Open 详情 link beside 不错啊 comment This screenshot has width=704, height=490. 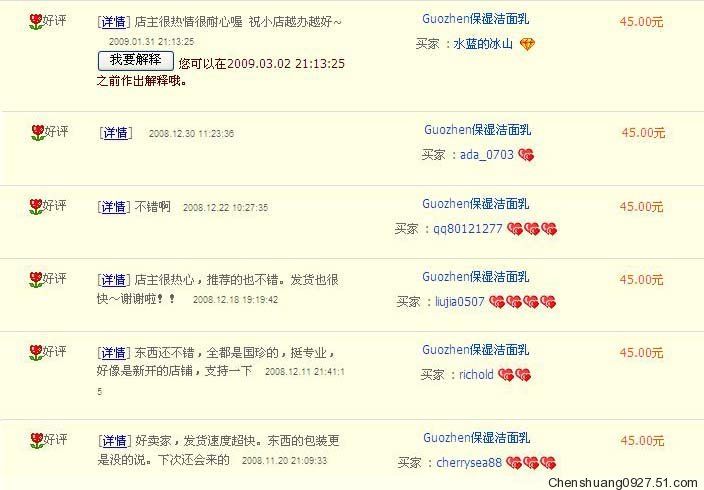pyautogui.click(x=114, y=207)
